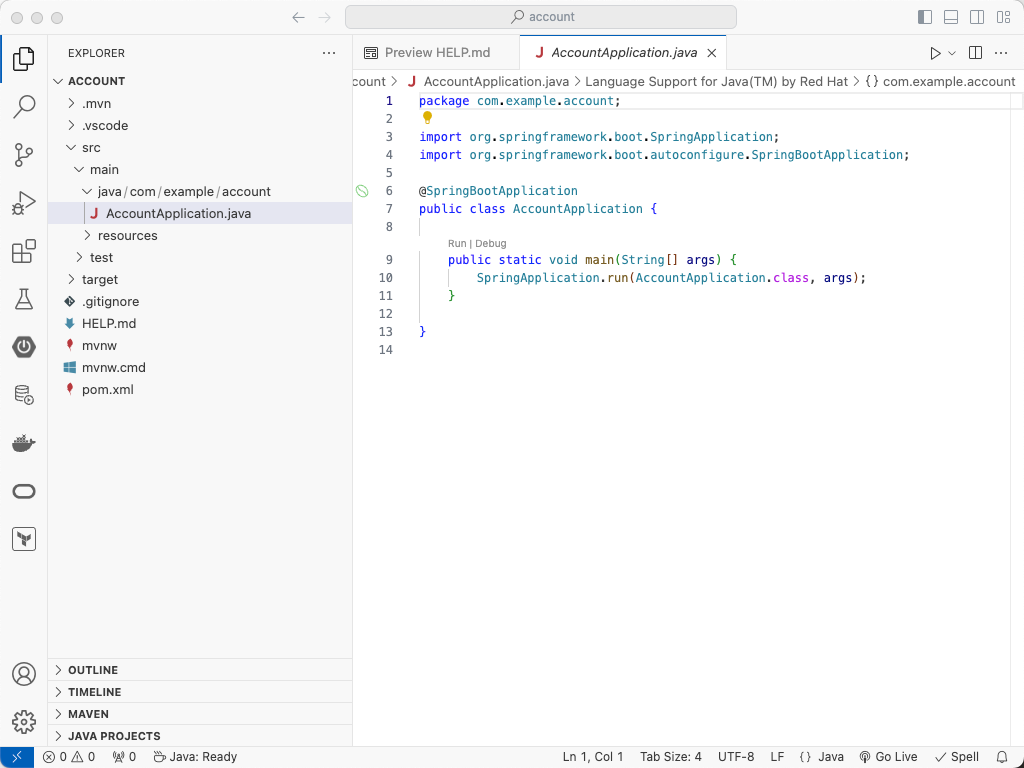
Task: Open the Search view in activity bar
Action: (24, 107)
